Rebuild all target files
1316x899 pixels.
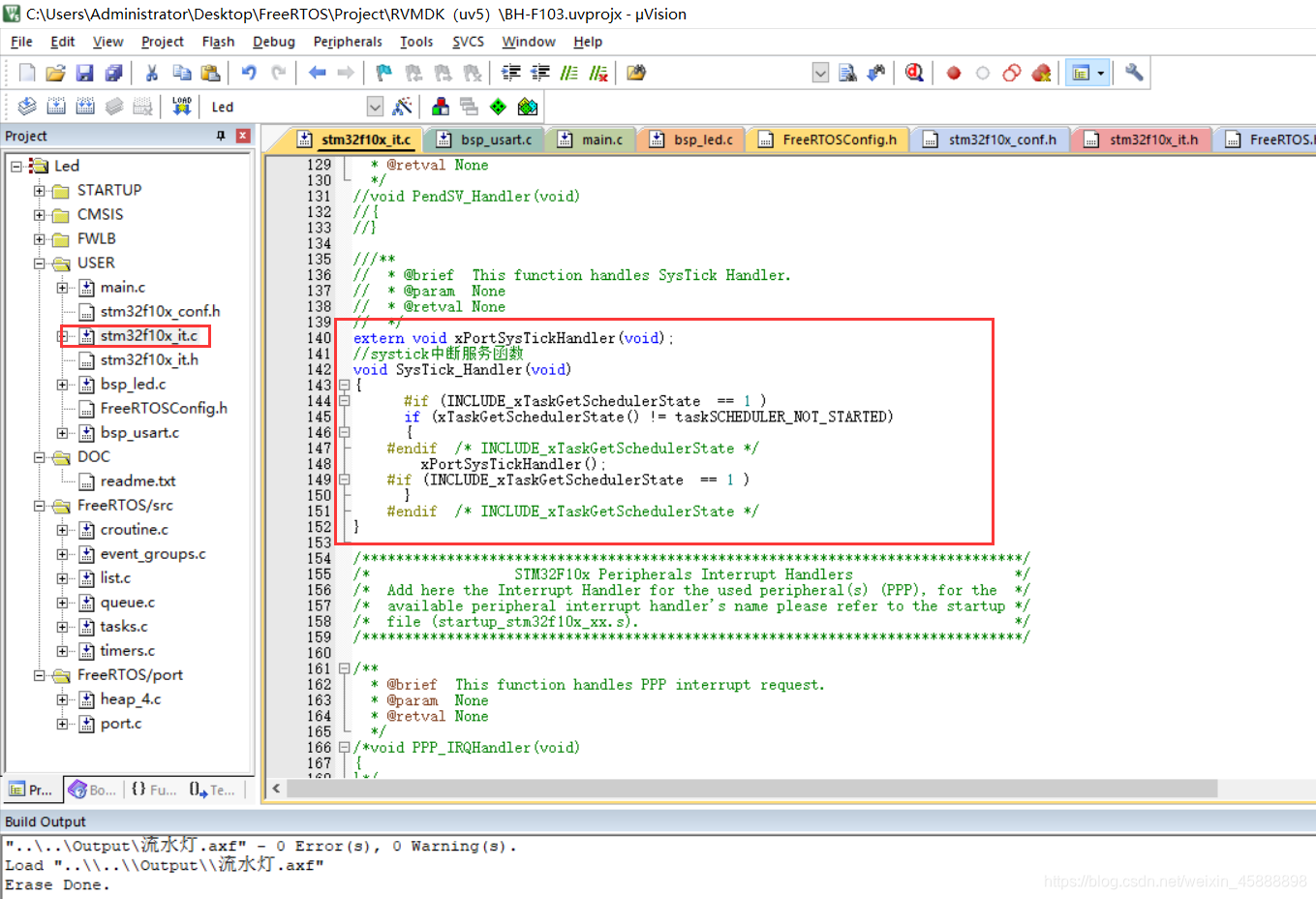coord(85,106)
